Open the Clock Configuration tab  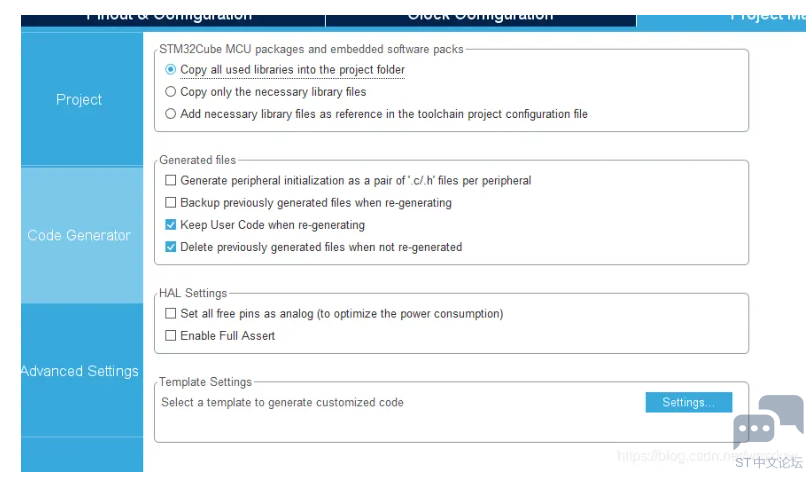tap(481, 20)
